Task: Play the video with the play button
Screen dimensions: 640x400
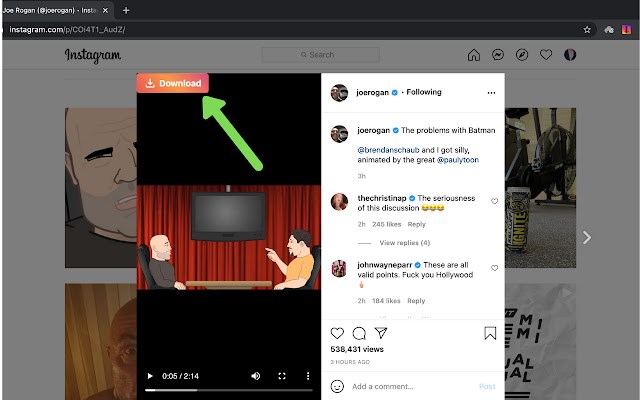Action: (150, 376)
